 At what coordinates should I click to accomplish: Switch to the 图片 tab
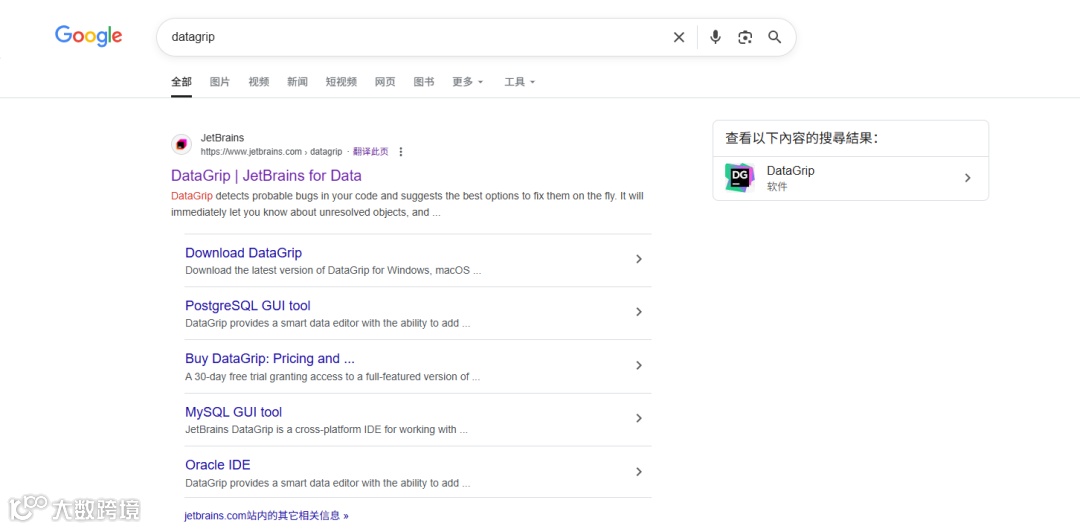pos(220,81)
